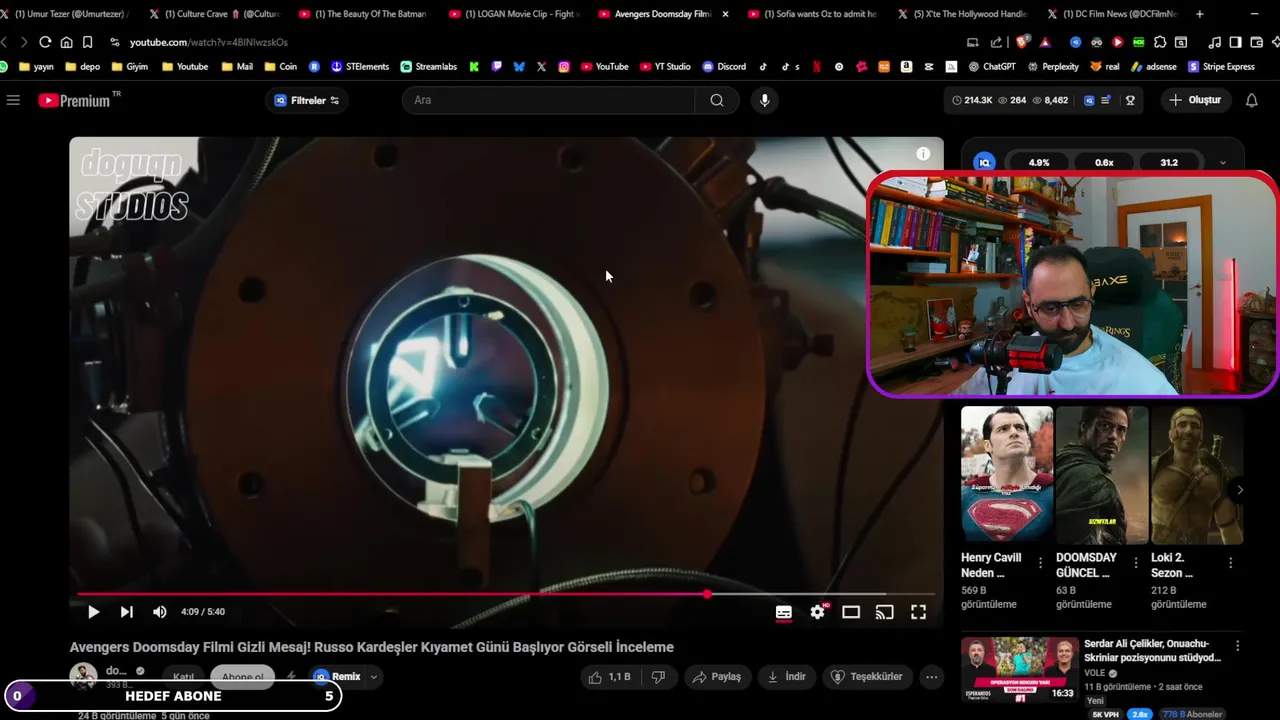
Task: Open options for DOOMSDAY GÜNCEL short
Action: tap(1135, 563)
